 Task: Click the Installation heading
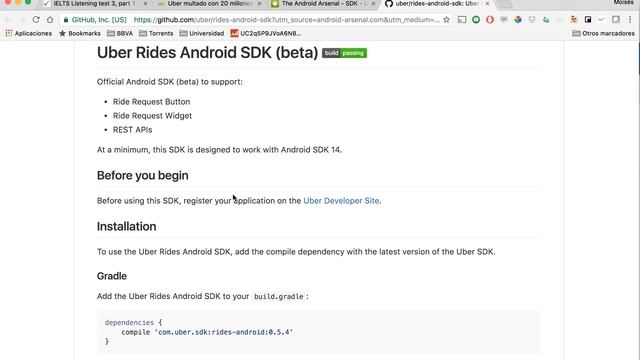pyautogui.click(x=127, y=227)
